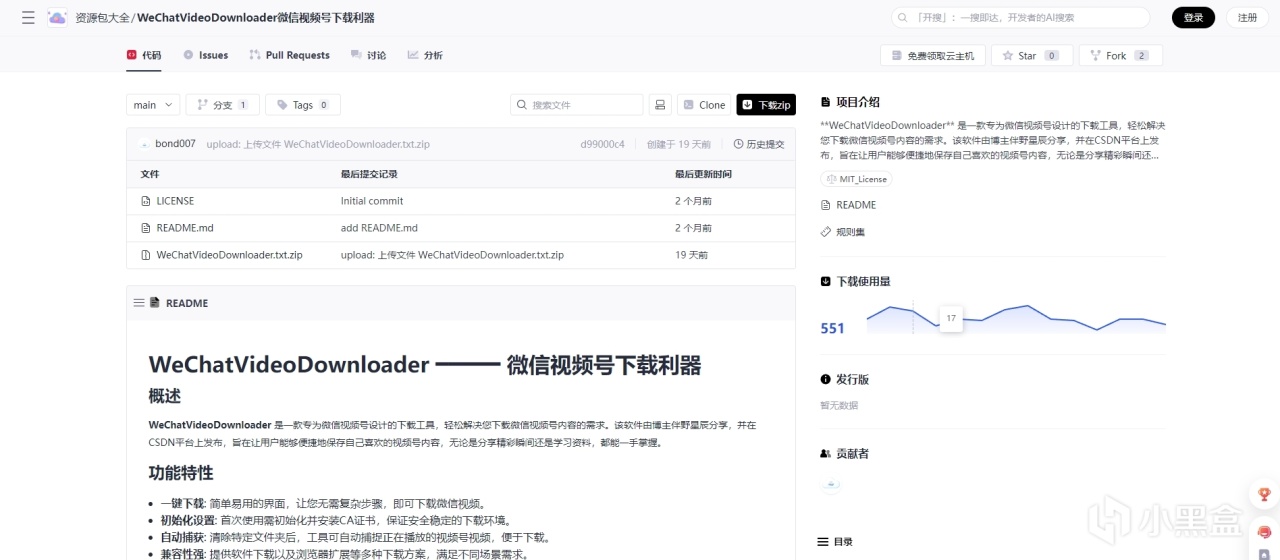Click the 注册 register button
This screenshot has width=1280, height=560.
click(1247, 17)
